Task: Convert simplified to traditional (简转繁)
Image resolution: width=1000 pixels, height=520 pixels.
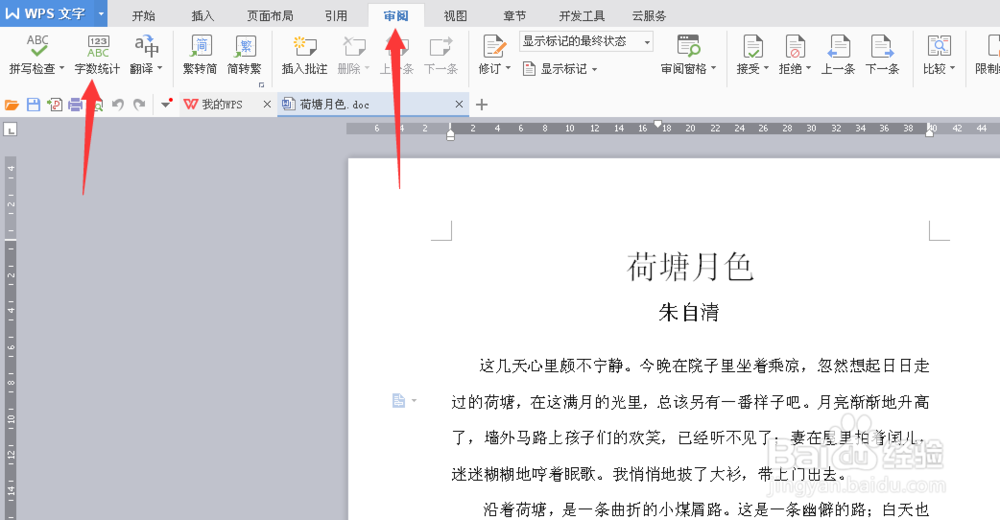Action: click(244, 54)
